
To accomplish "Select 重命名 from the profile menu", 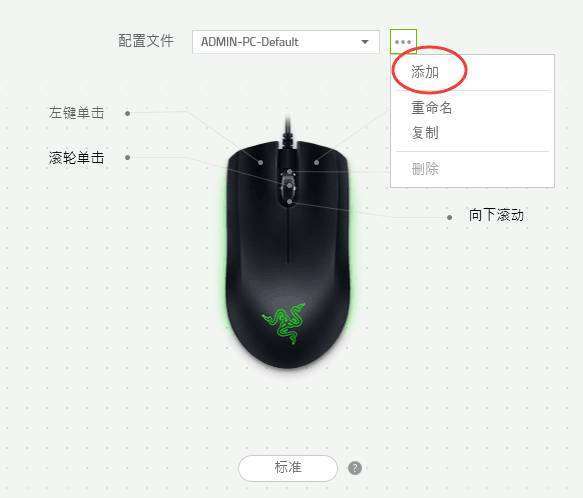I will click(x=431, y=107).
